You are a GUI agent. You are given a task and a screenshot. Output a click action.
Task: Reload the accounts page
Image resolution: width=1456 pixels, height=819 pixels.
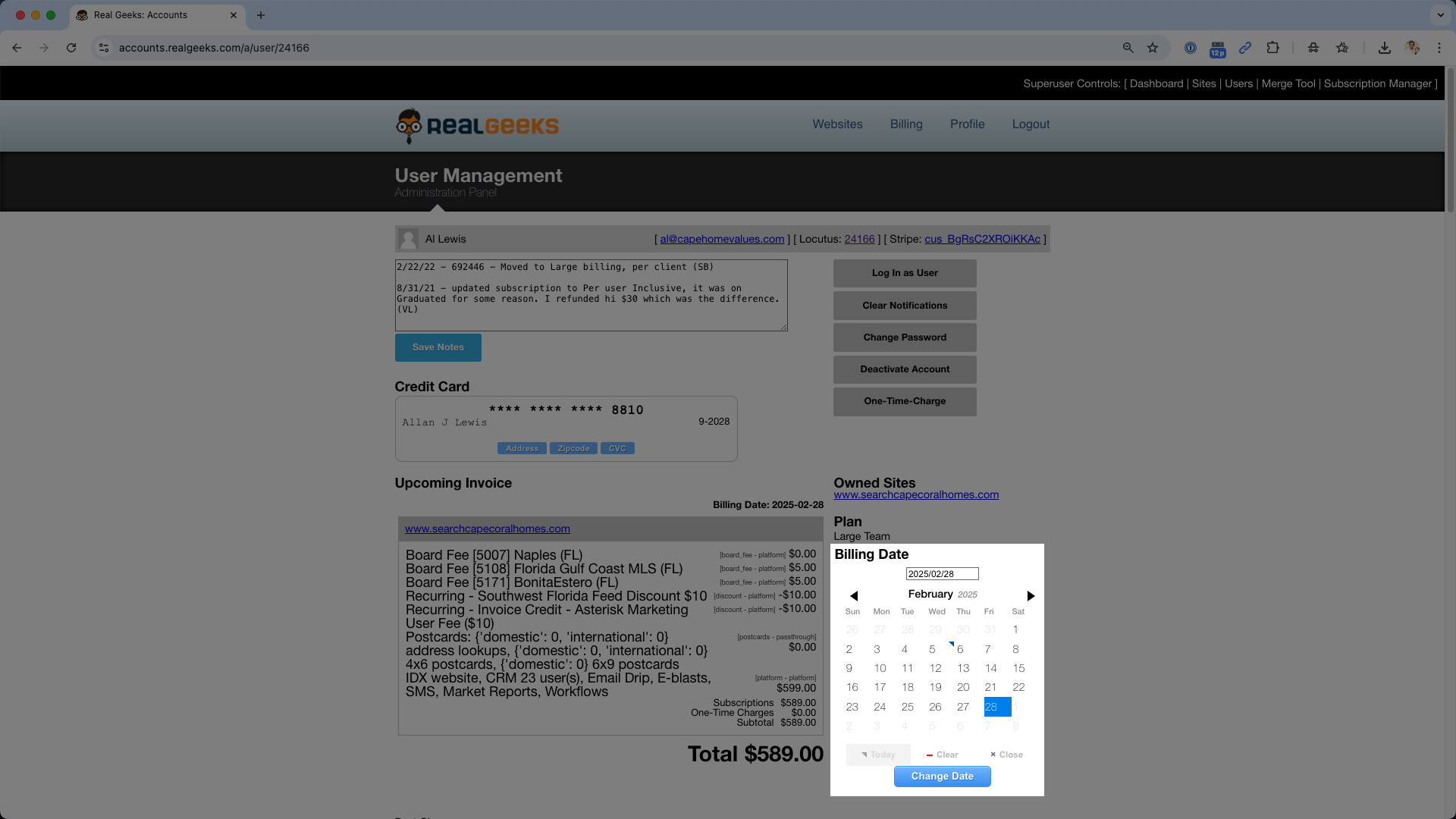click(x=71, y=48)
